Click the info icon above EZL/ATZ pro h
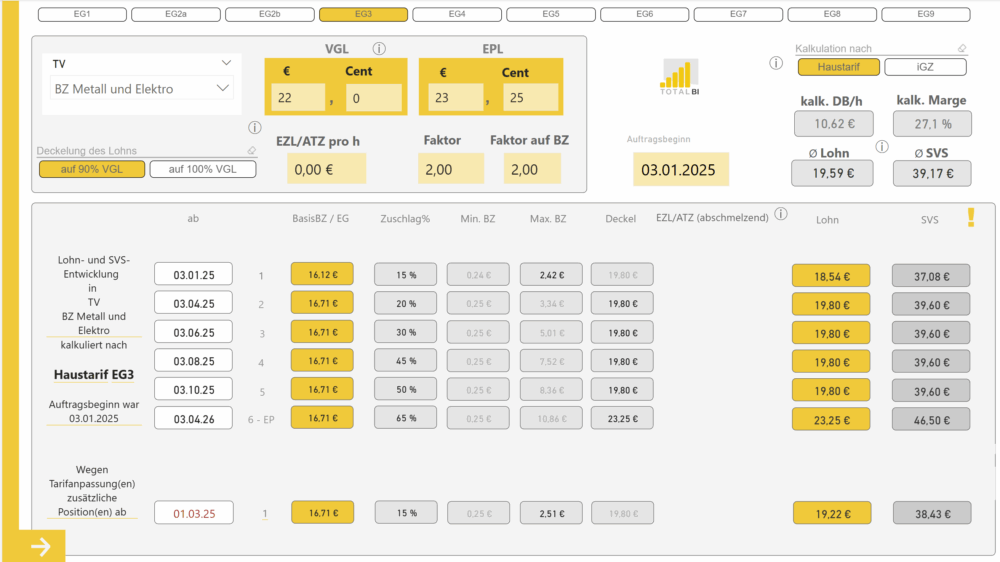The width and height of the screenshot is (1000, 562). pyautogui.click(x=254, y=128)
